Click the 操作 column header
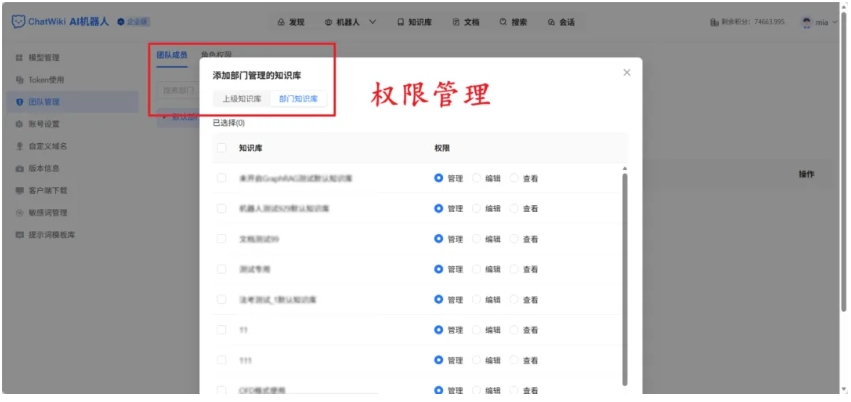The height and width of the screenshot is (402, 851). point(806,174)
